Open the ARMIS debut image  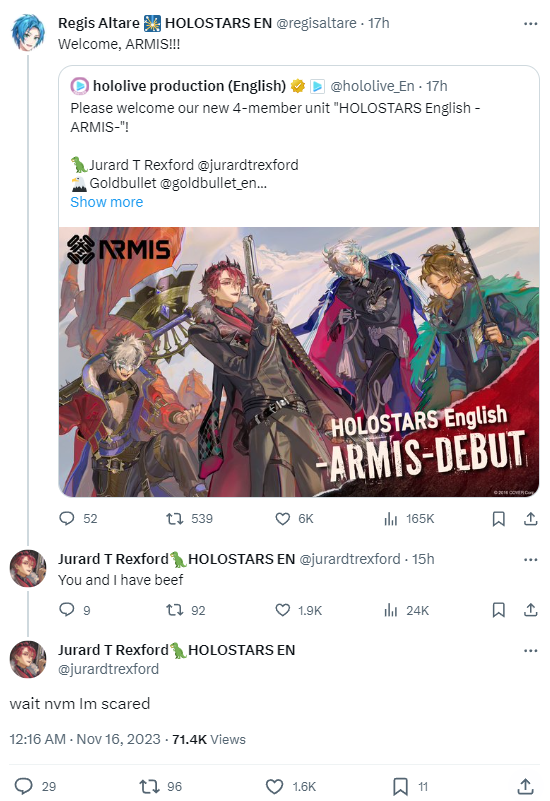(x=299, y=362)
